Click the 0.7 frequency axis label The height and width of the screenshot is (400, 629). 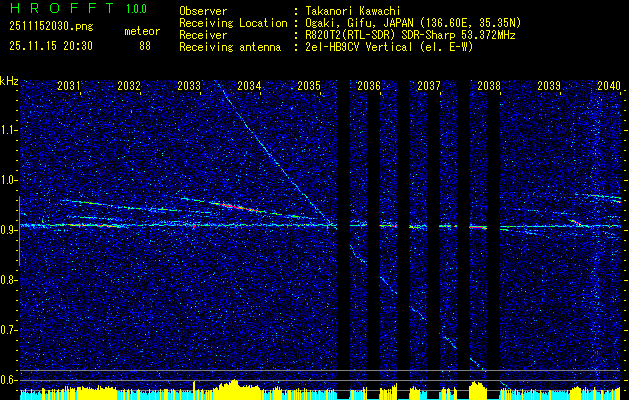click(x=8, y=330)
